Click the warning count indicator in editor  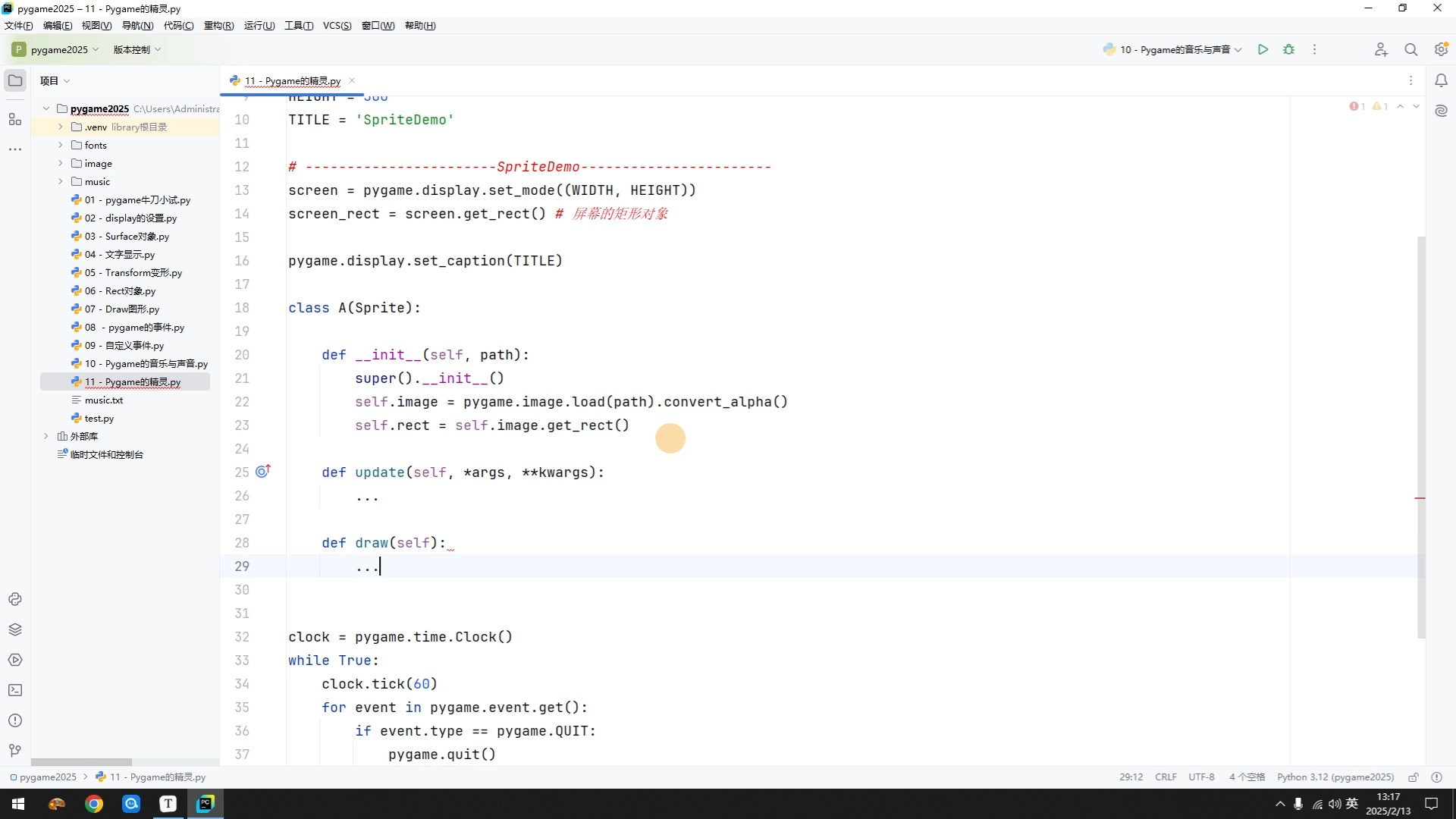point(1380,106)
